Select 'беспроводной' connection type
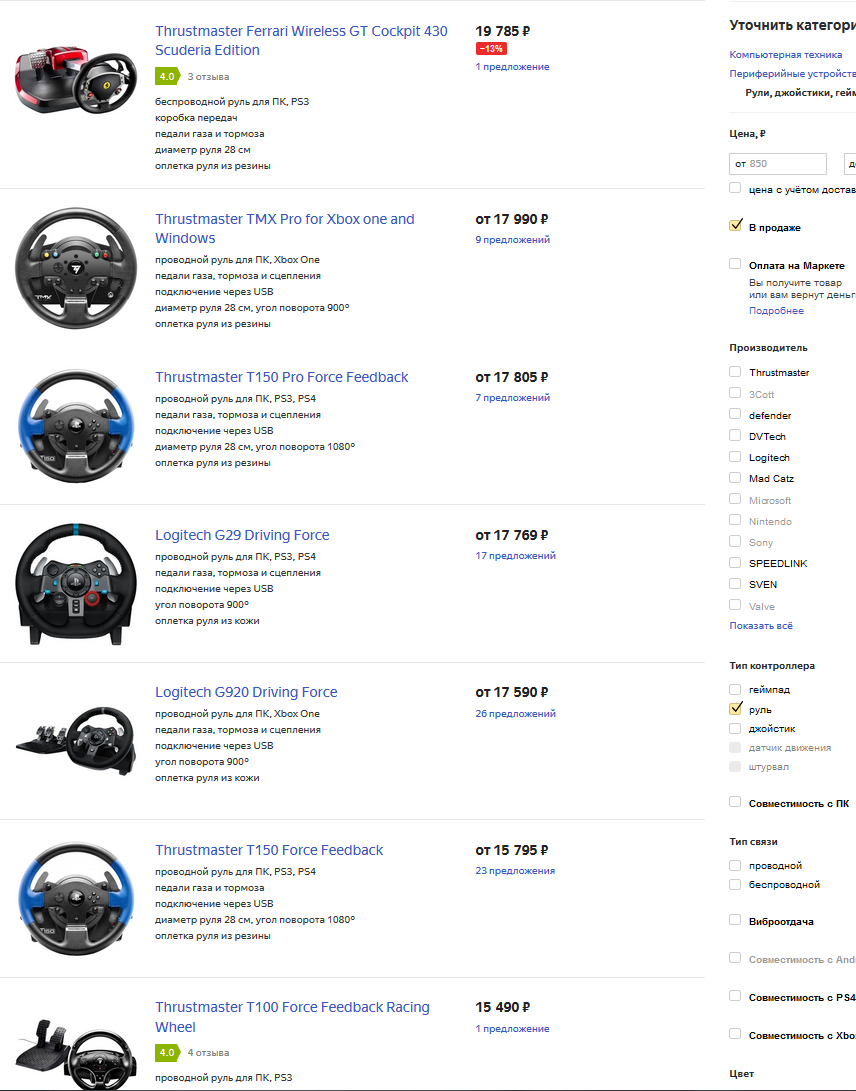 [735, 884]
